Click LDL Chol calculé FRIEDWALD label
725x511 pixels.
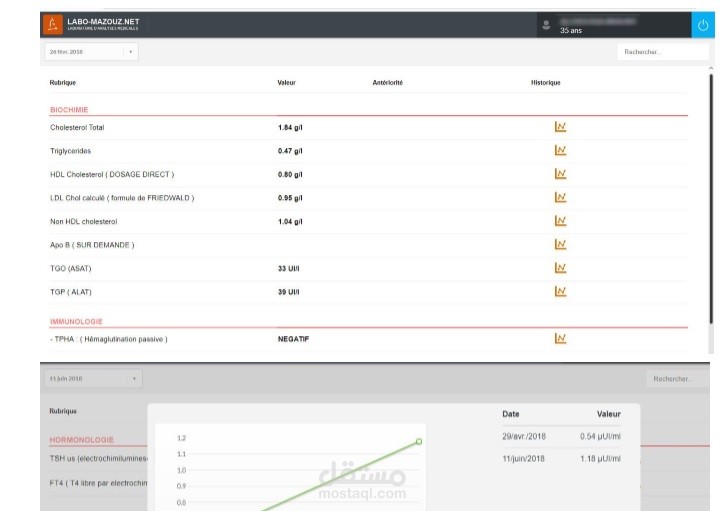click(x=122, y=198)
